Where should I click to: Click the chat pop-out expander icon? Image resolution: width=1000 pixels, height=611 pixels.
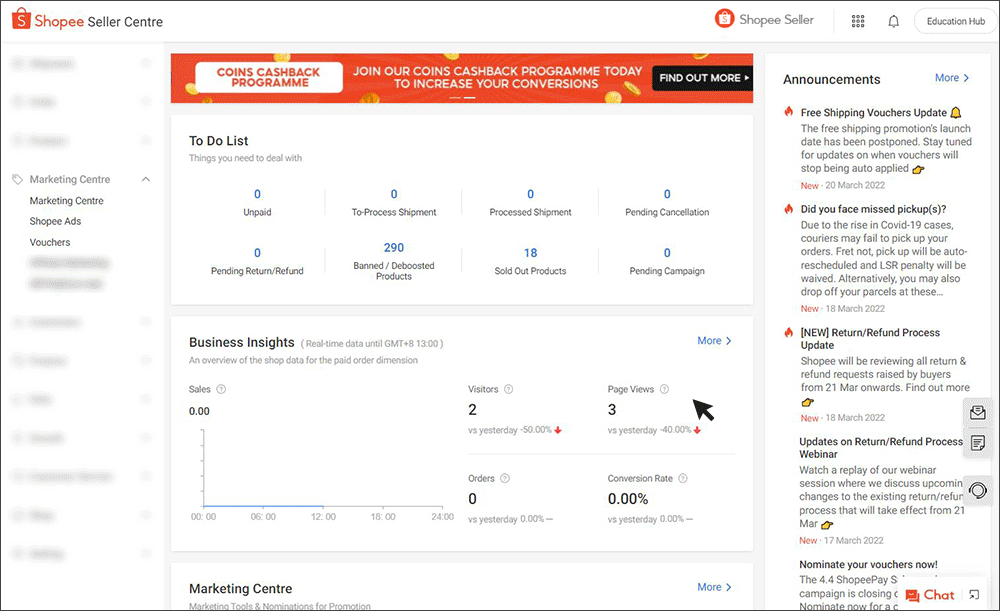975,594
